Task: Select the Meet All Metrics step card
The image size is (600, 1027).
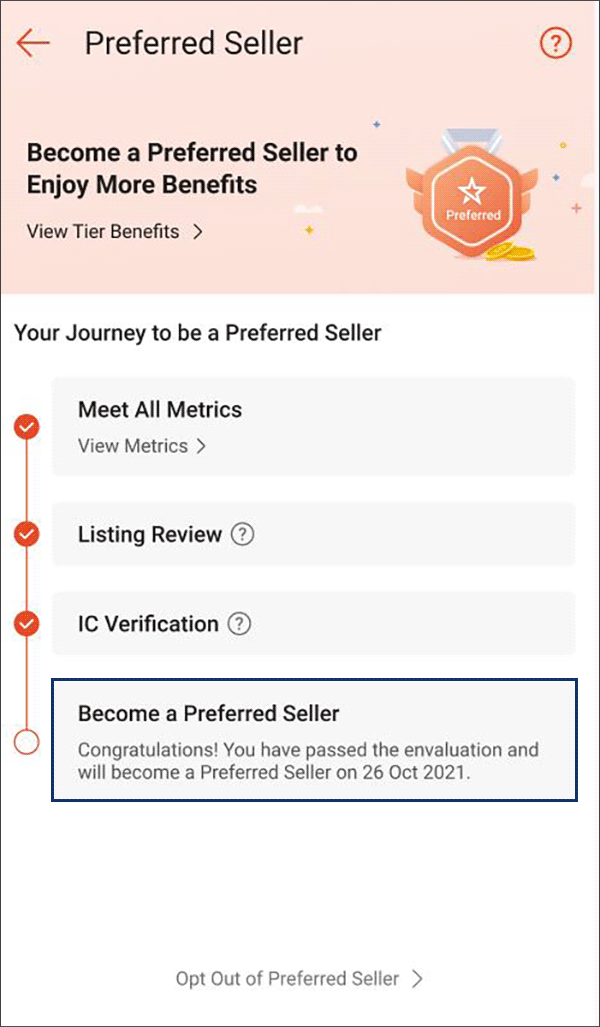Action: tap(313, 426)
